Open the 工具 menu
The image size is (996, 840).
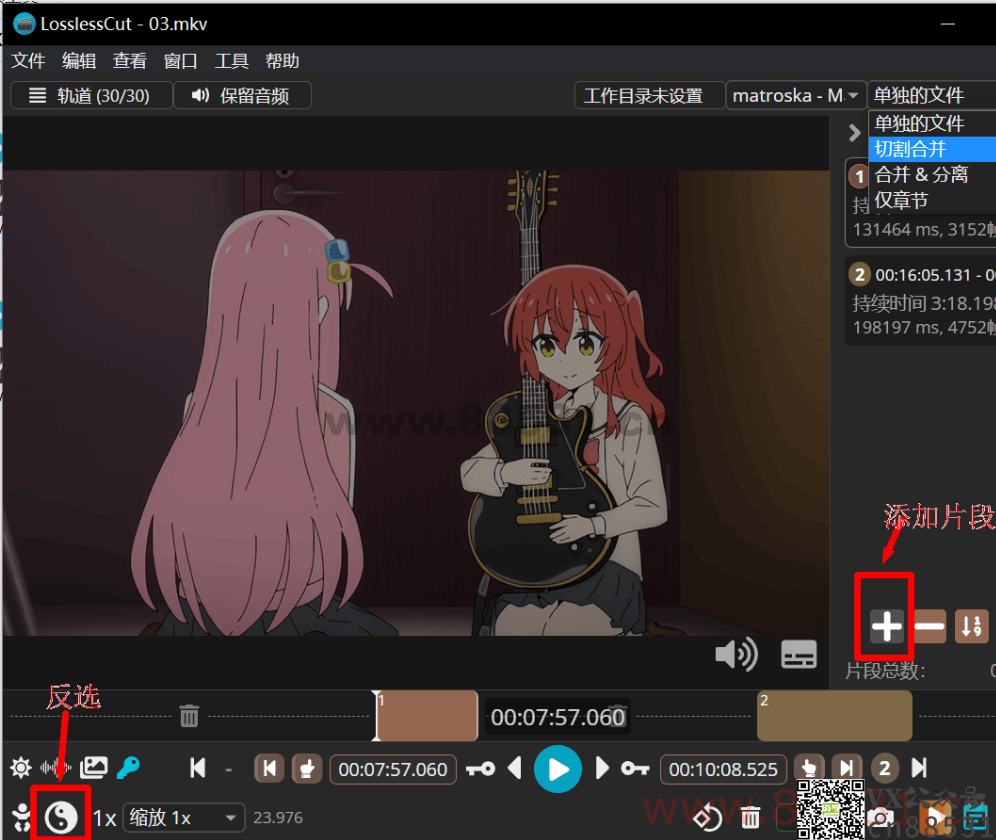tap(231, 61)
